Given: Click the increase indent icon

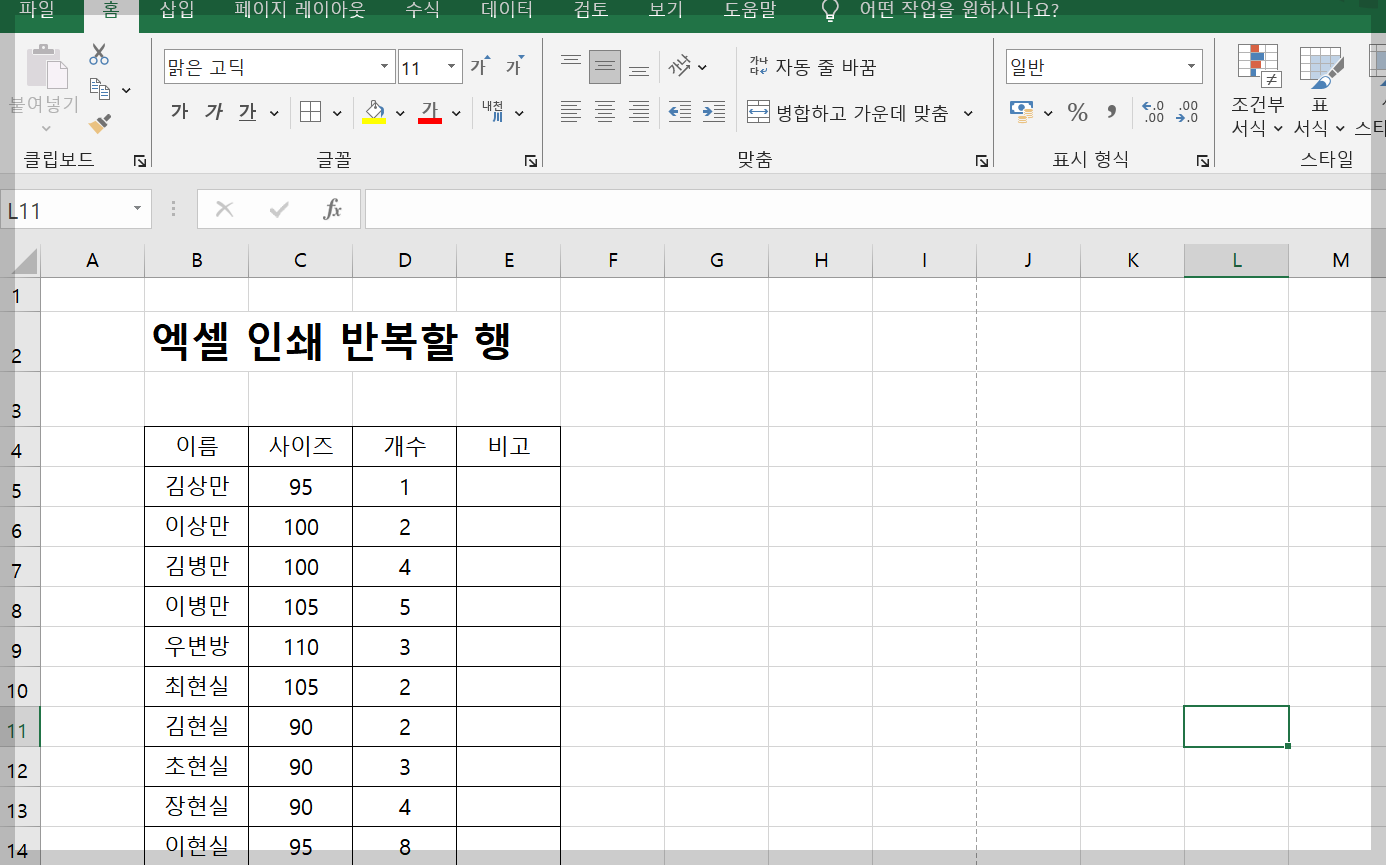Looking at the screenshot, I should click(x=714, y=112).
